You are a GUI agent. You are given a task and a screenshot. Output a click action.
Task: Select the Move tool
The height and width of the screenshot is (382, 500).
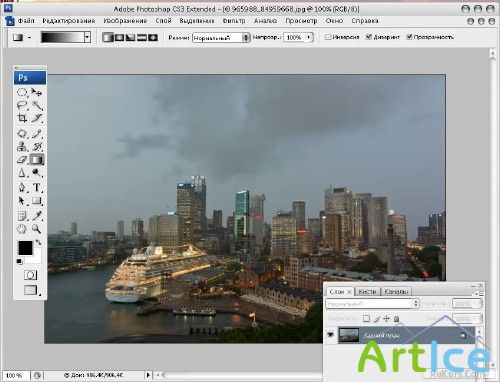pos(37,92)
